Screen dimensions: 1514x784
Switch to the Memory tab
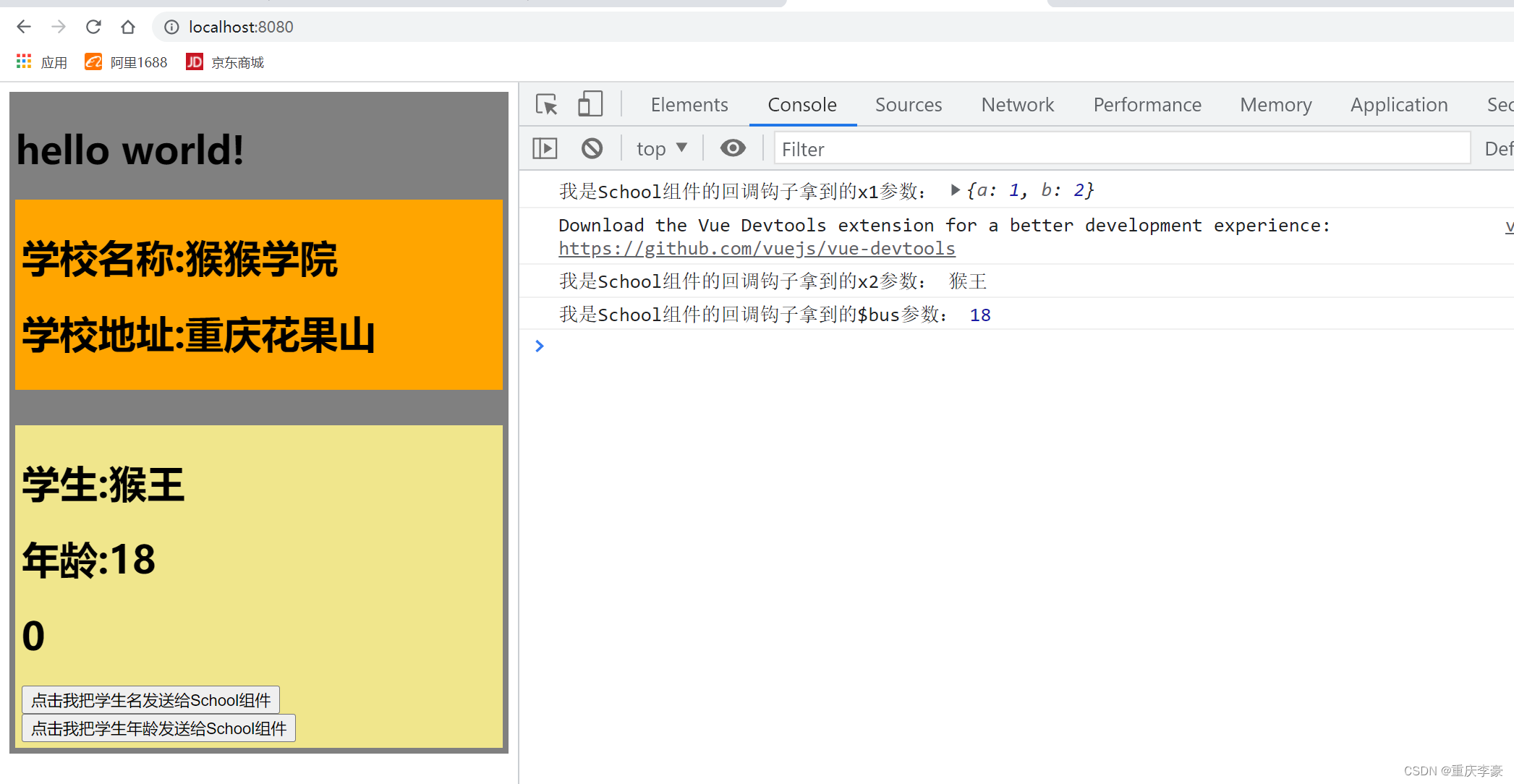[x=1276, y=105]
